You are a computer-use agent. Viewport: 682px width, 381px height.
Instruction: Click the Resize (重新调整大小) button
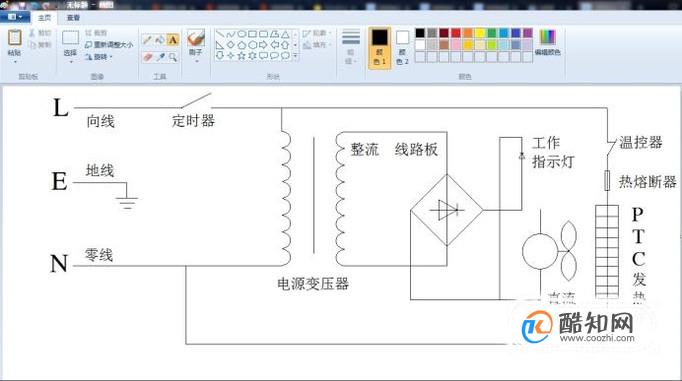(109, 45)
